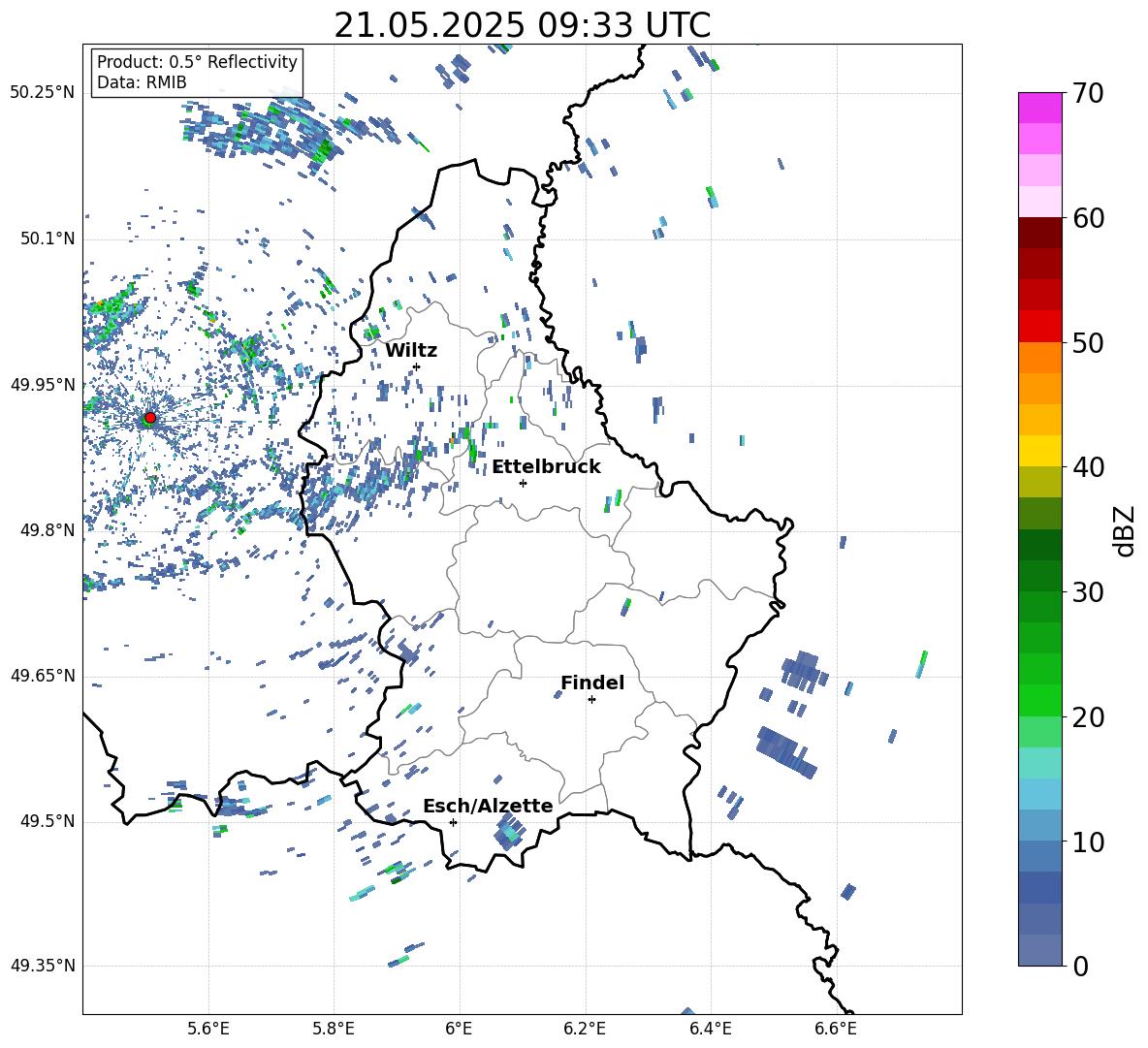Image resolution: width=1148 pixels, height=1048 pixels.
Task: Pick the yellow colorbar swatch above 40
Action: tap(1039, 451)
